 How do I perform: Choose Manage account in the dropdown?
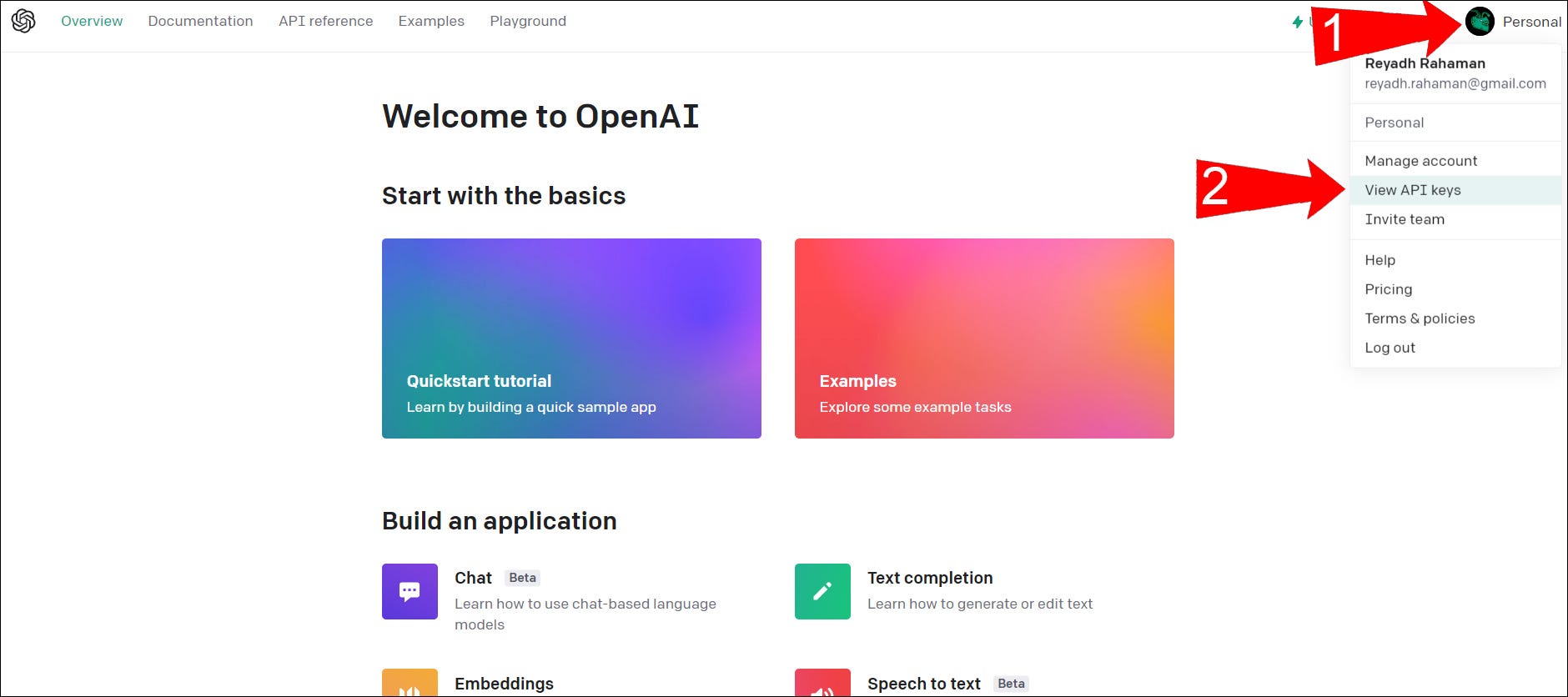coord(1420,161)
